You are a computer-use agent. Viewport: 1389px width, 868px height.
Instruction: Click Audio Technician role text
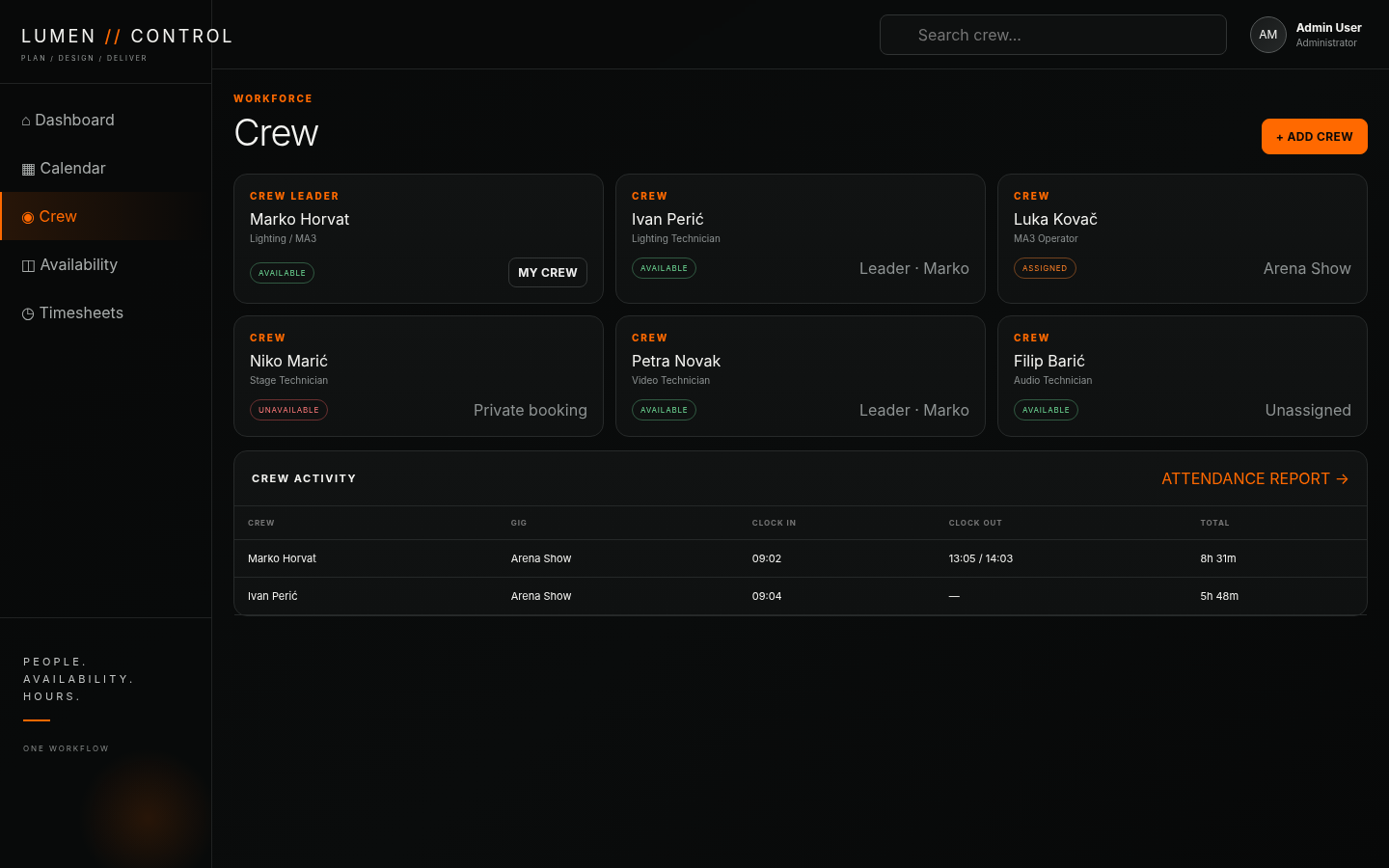(x=1052, y=380)
